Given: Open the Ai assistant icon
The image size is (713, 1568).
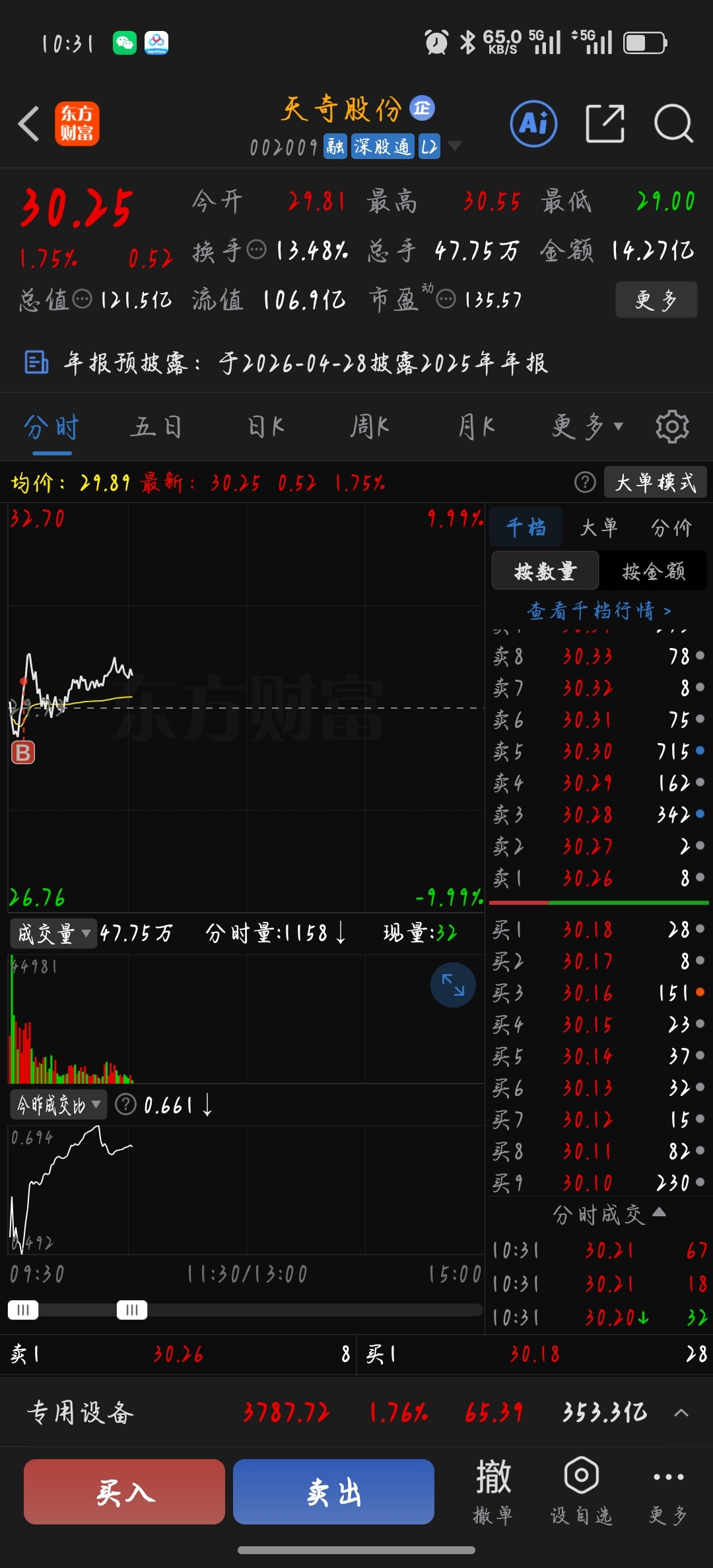Looking at the screenshot, I should point(533,123).
